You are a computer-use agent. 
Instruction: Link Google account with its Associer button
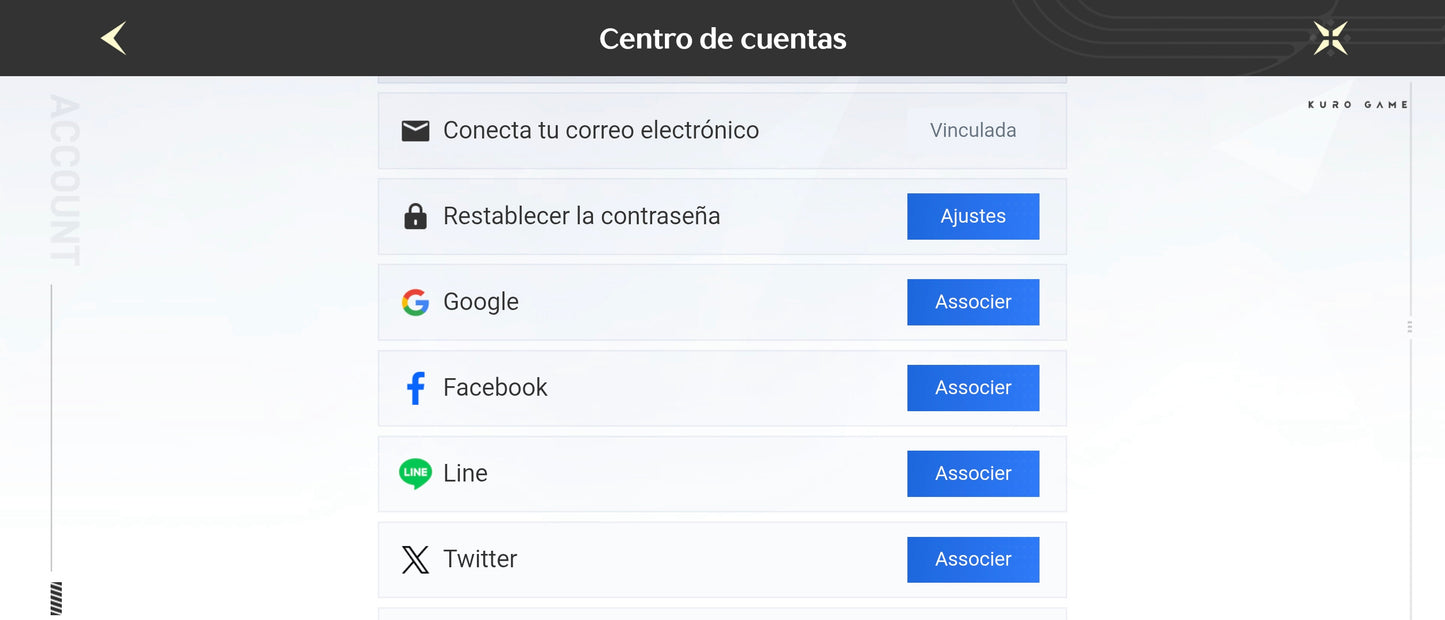tap(972, 302)
